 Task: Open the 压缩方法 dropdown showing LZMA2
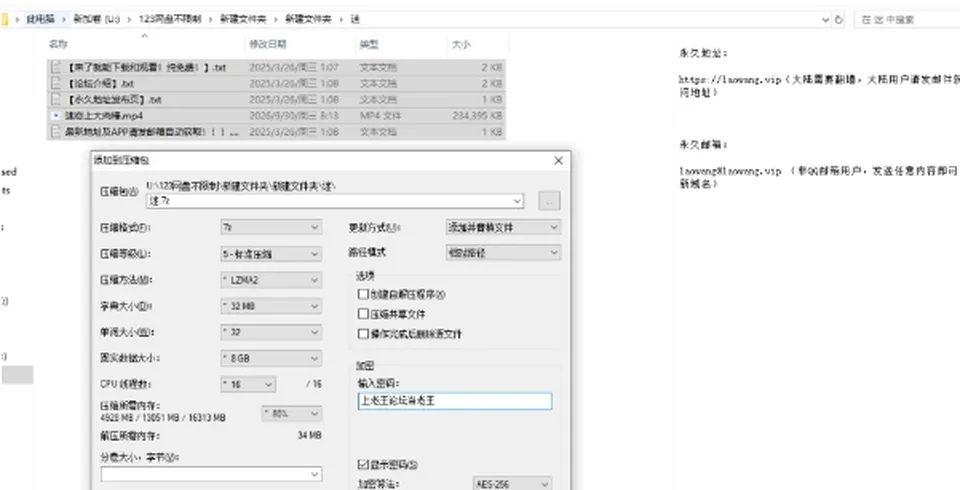271,280
